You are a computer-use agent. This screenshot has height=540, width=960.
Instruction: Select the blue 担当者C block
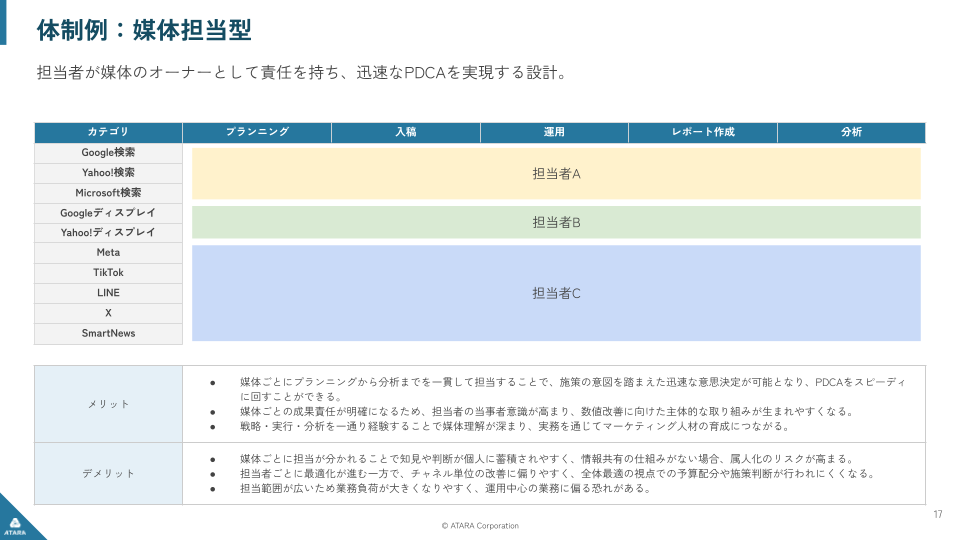pos(556,293)
